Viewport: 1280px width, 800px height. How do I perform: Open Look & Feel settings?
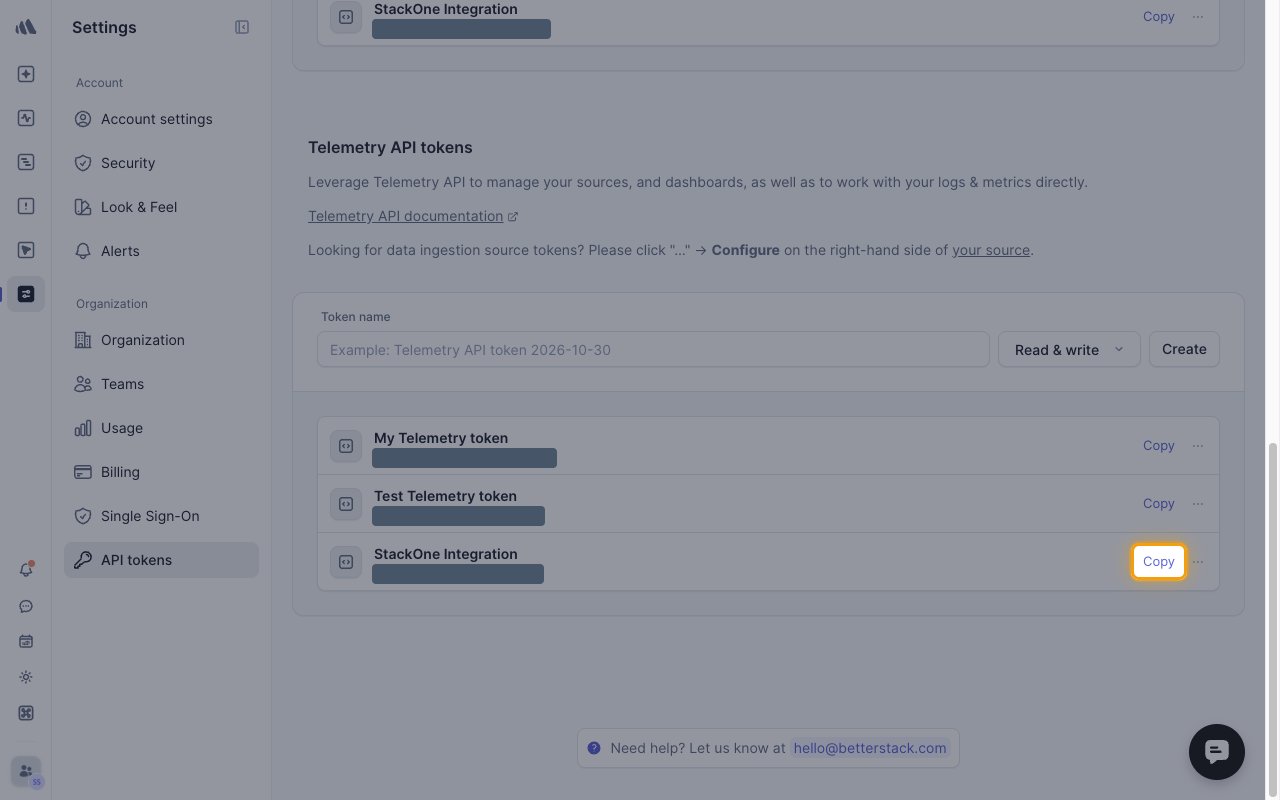[161, 207]
